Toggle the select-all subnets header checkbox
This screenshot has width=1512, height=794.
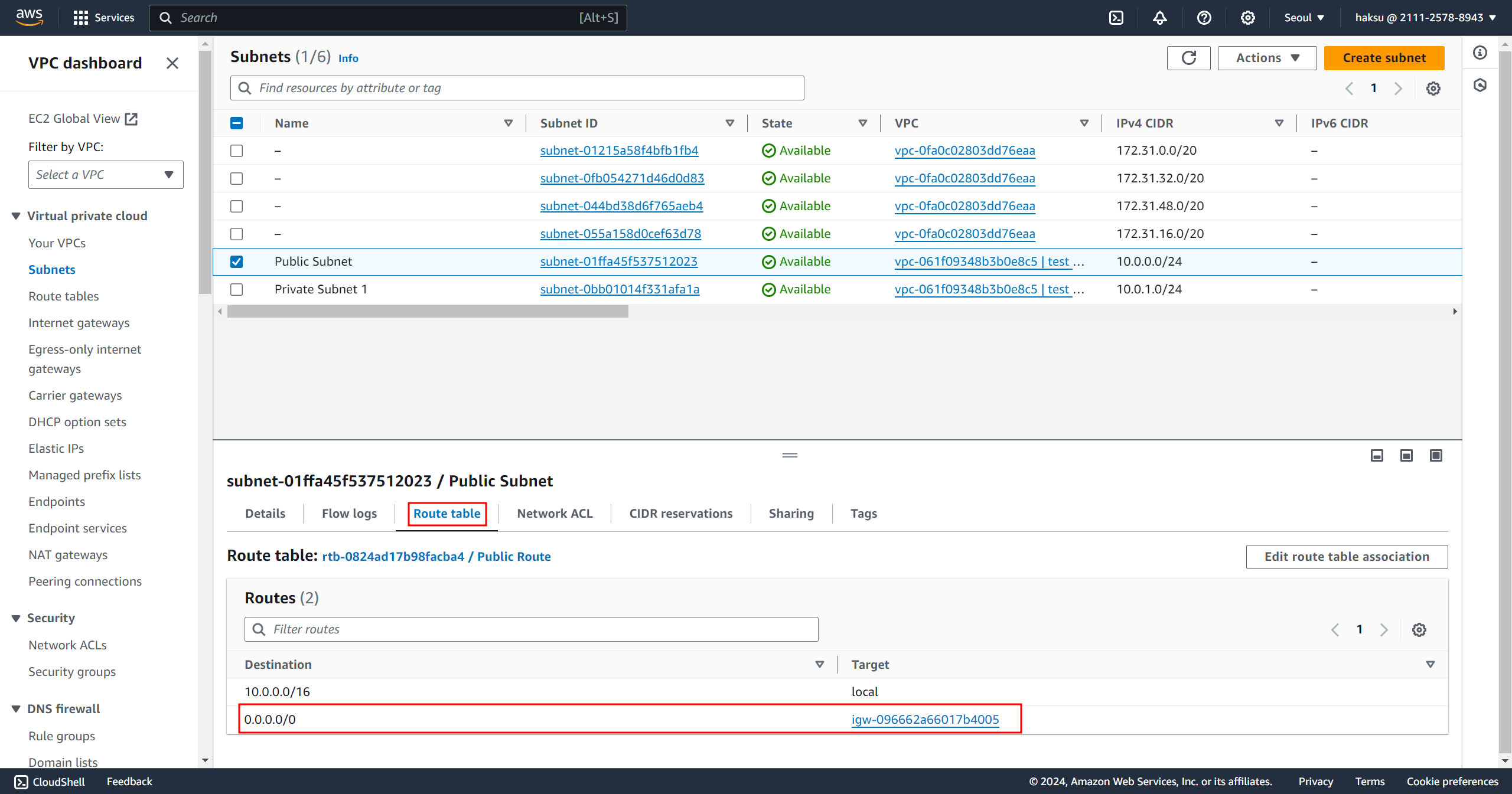tap(236, 123)
